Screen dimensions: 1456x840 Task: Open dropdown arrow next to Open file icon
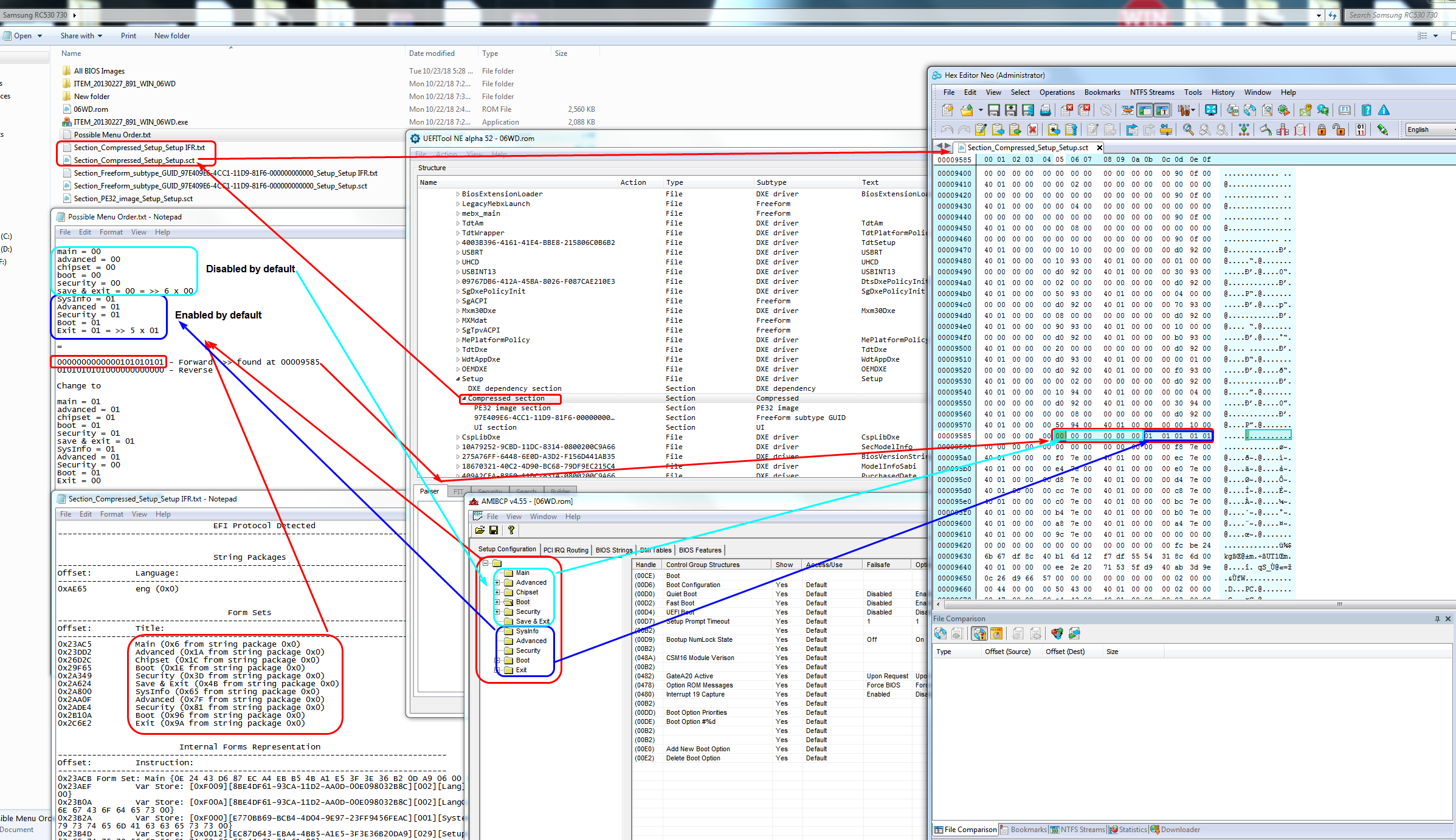(981, 110)
